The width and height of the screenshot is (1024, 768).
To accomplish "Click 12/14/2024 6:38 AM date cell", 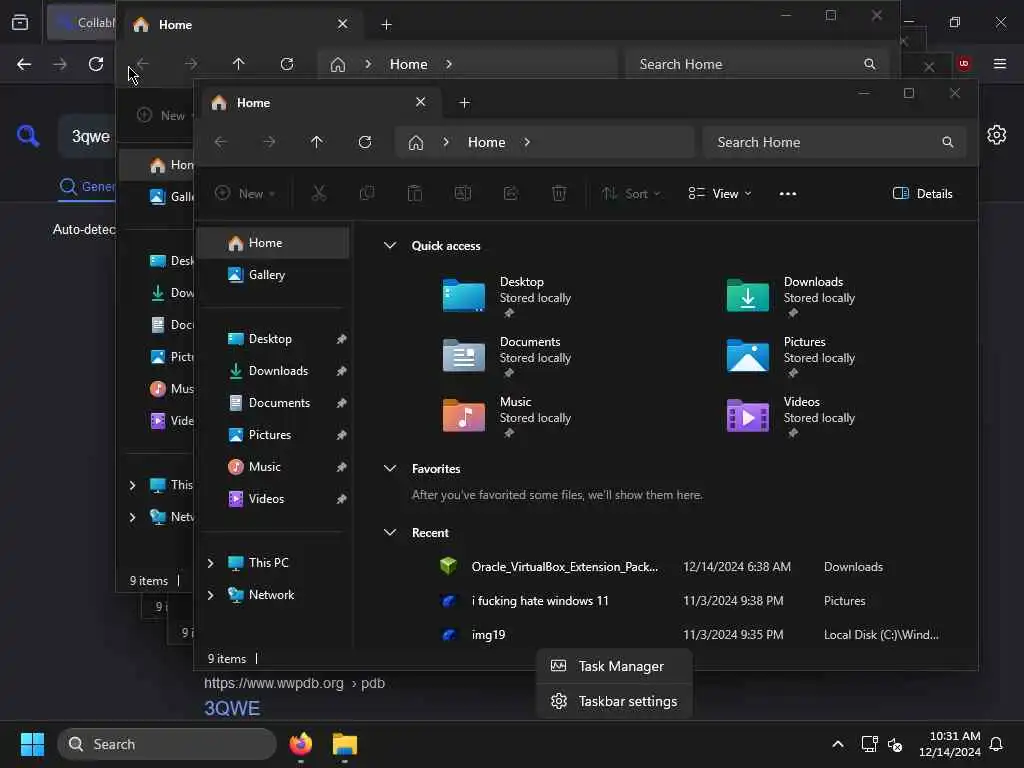I will coord(737,567).
